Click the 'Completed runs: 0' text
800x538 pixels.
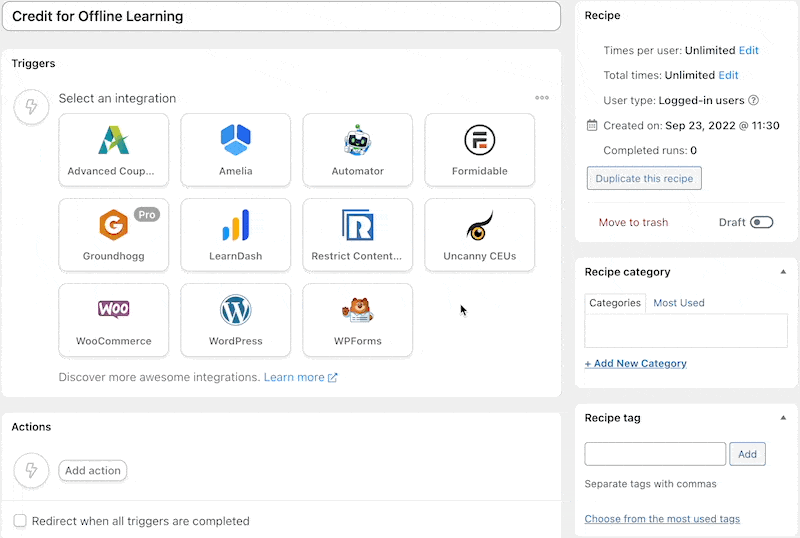(x=649, y=150)
